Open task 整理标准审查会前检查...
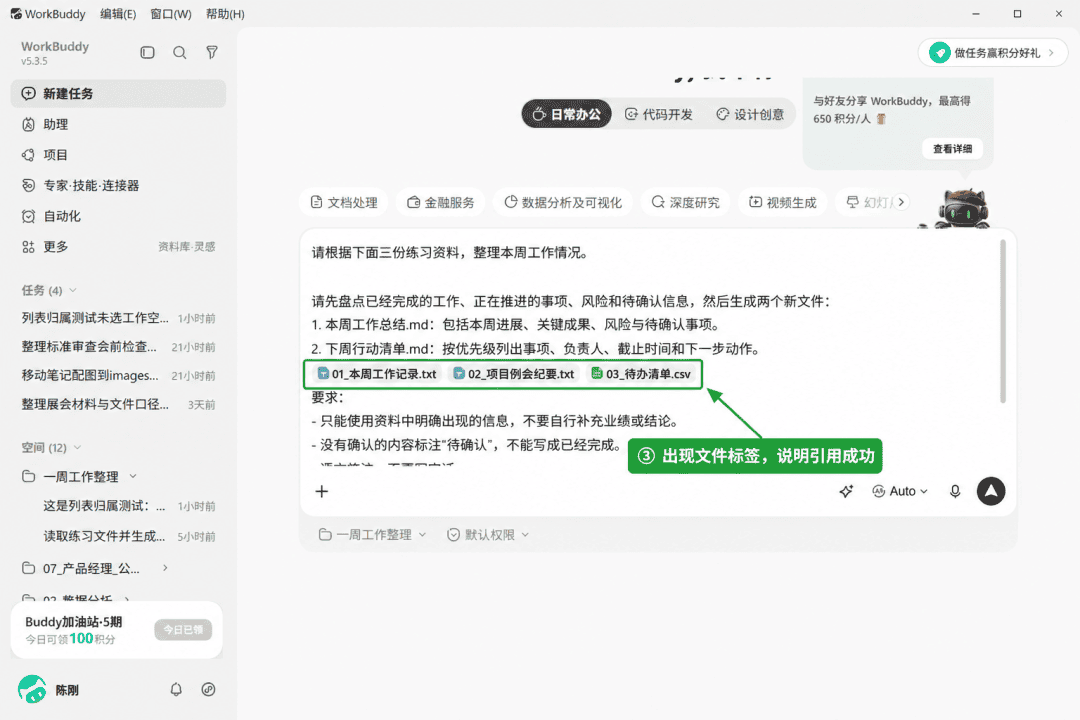This screenshot has height=720, width=1080. tap(118, 347)
